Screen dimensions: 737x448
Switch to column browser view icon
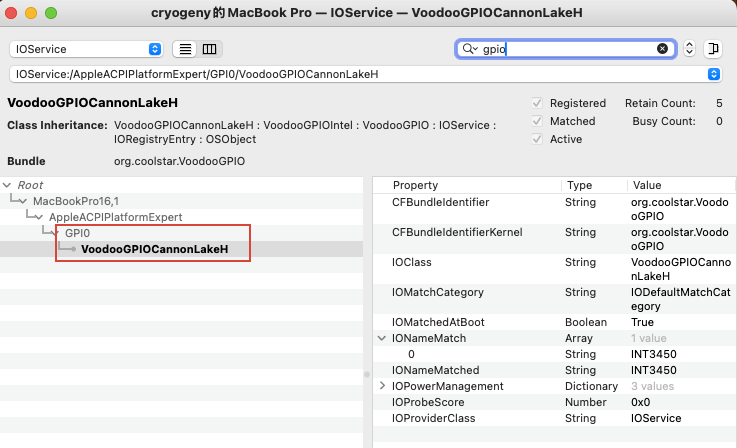(x=210, y=49)
